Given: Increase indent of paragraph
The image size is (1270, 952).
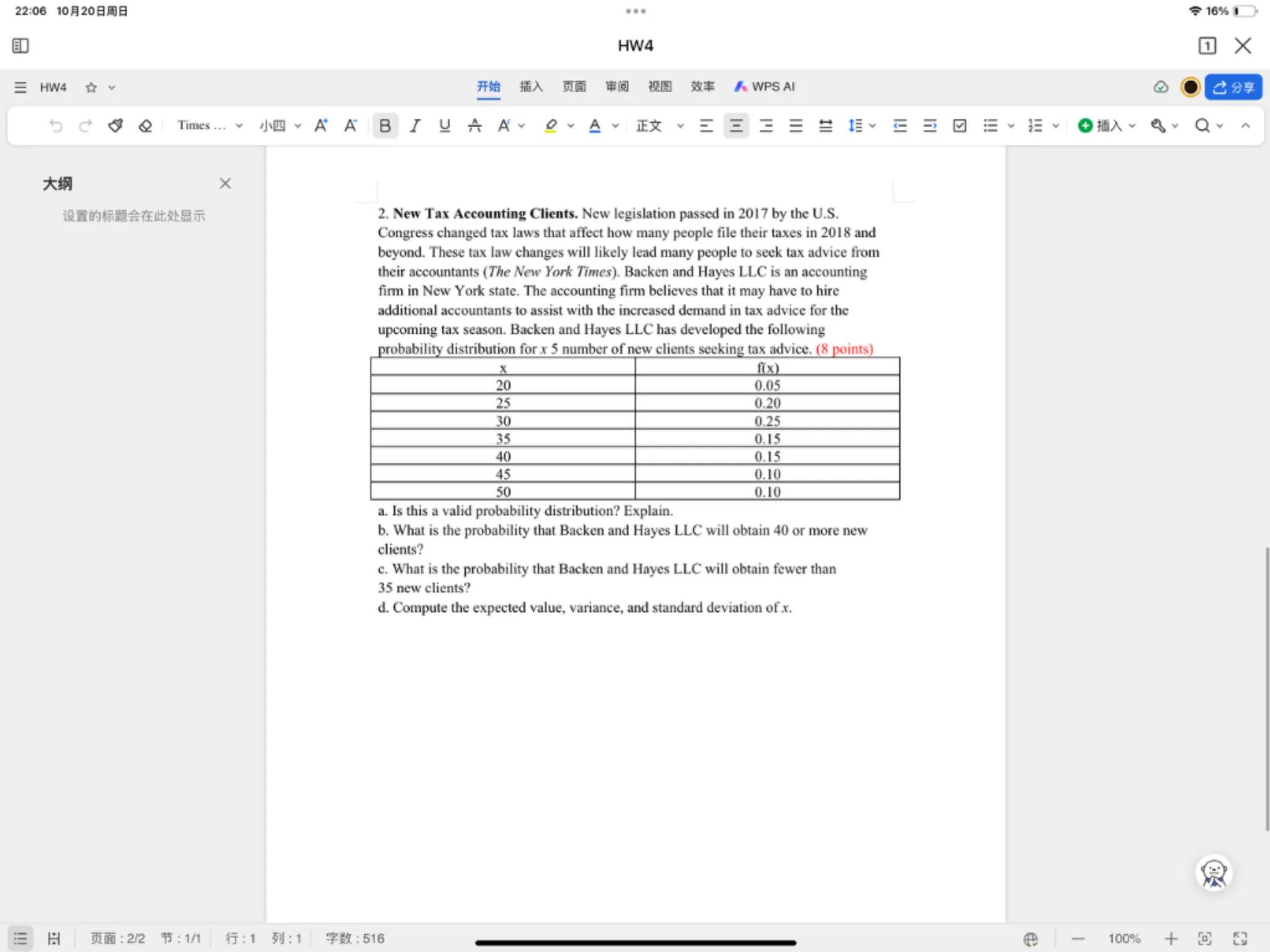Looking at the screenshot, I should click(x=930, y=126).
